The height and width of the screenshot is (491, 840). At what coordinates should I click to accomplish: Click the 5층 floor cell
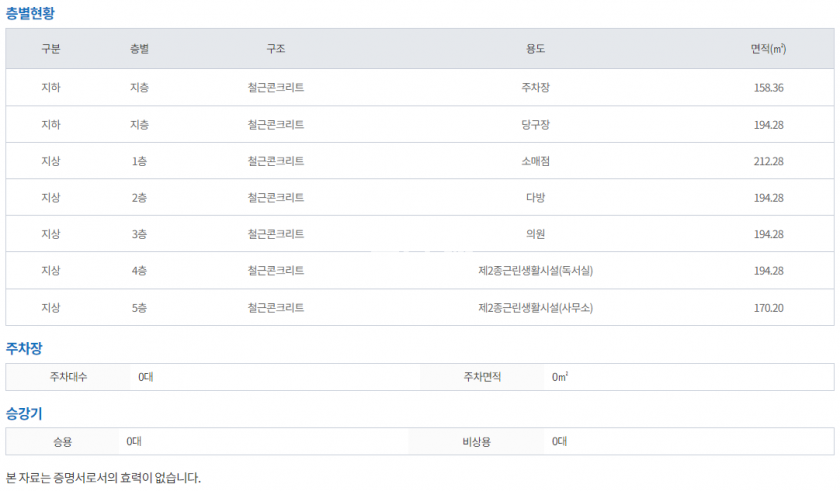click(x=139, y=308)
